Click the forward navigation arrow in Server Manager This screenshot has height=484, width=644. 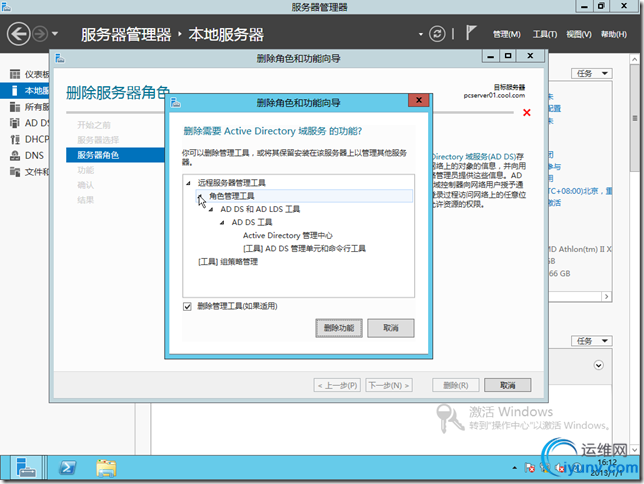[40, 34]
